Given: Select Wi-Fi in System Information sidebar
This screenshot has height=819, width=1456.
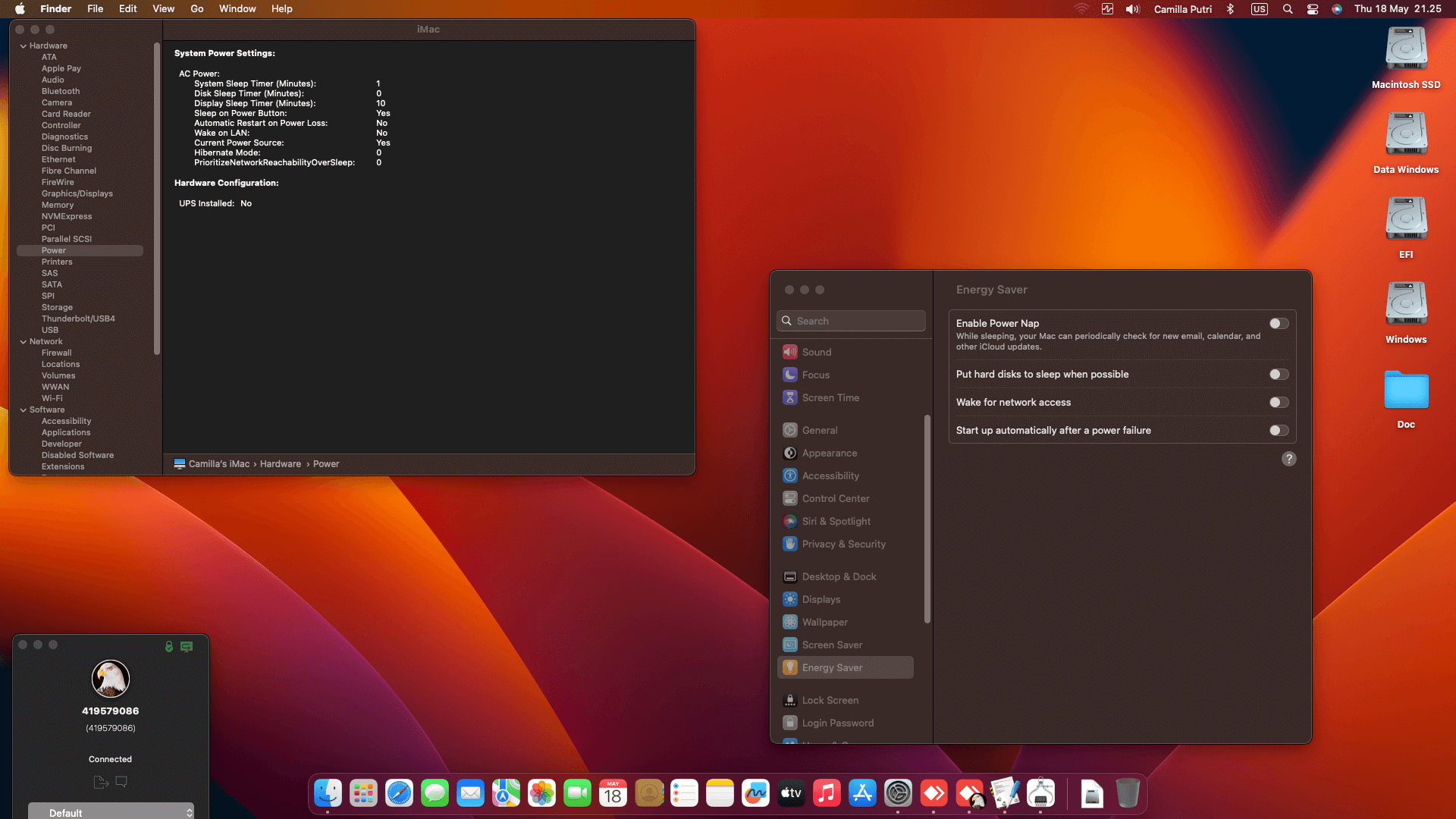Looking at the screenshot, I should pos(52,398).
